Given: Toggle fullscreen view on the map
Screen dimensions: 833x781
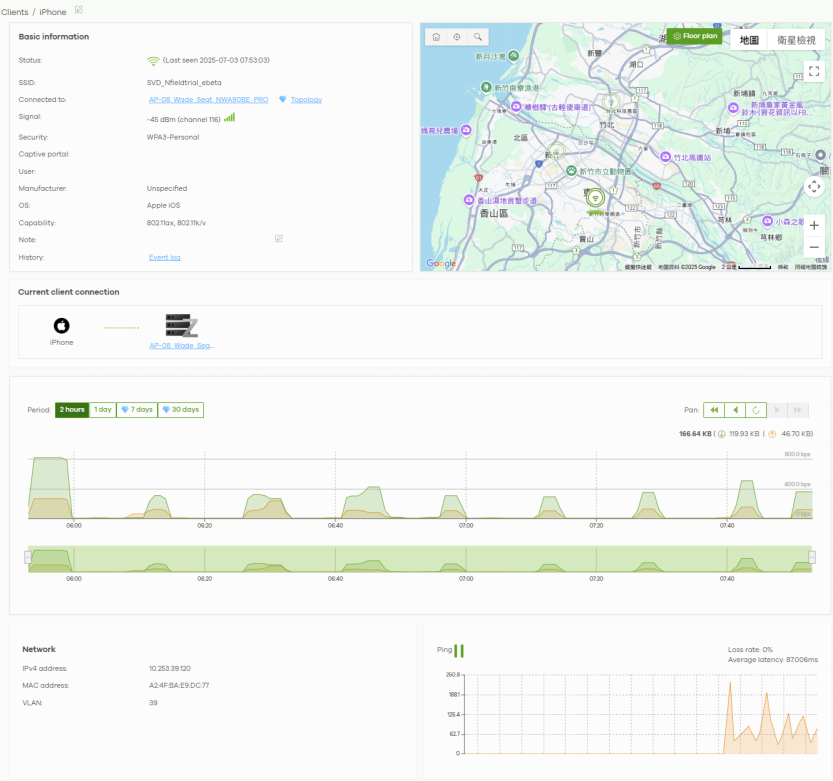Looking at the screenshot, I should [814, 71].
